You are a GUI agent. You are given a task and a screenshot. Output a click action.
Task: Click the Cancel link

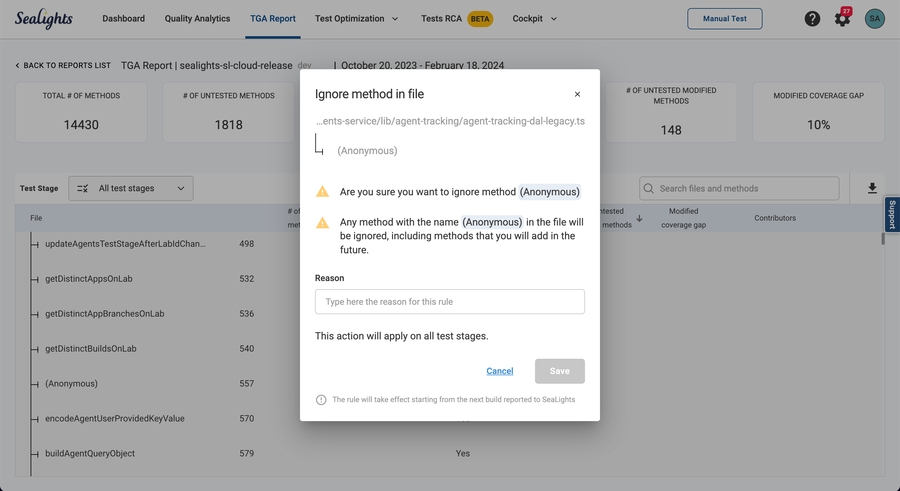click(499, 371)
